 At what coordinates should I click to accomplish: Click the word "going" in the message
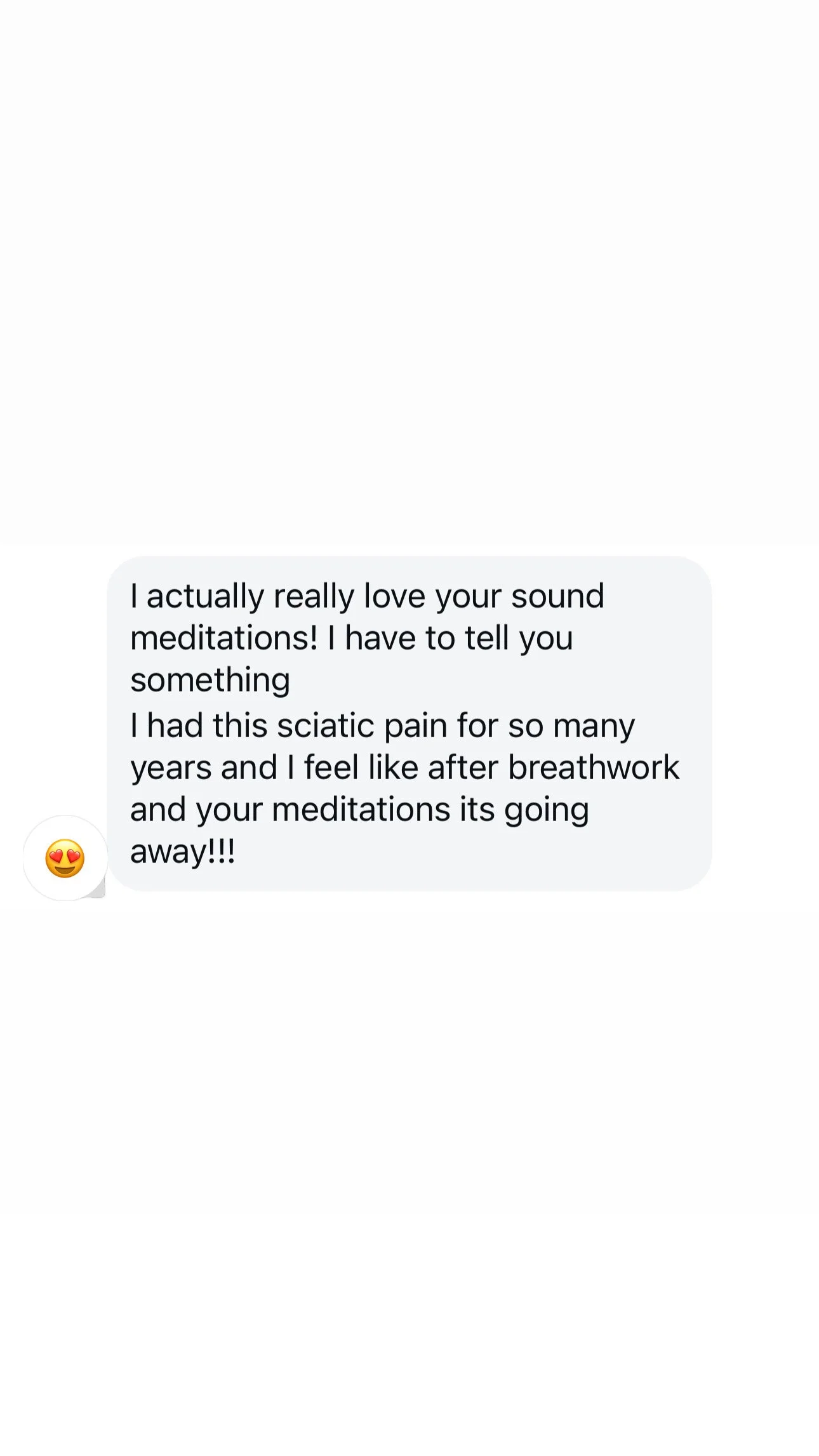click(x=547, y=811)
